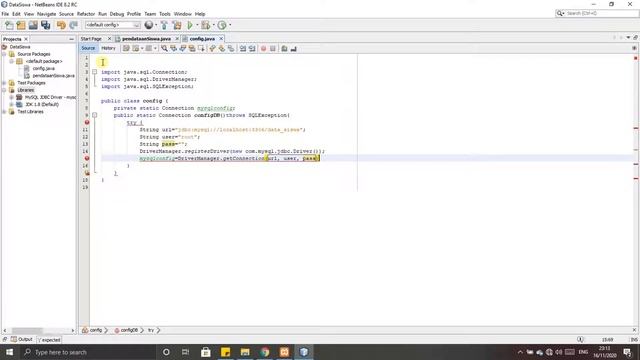Image resolution: width=640 pixels, height=360 pixels.
Task: Open the default config dropdown
Action: pos(113,25)
